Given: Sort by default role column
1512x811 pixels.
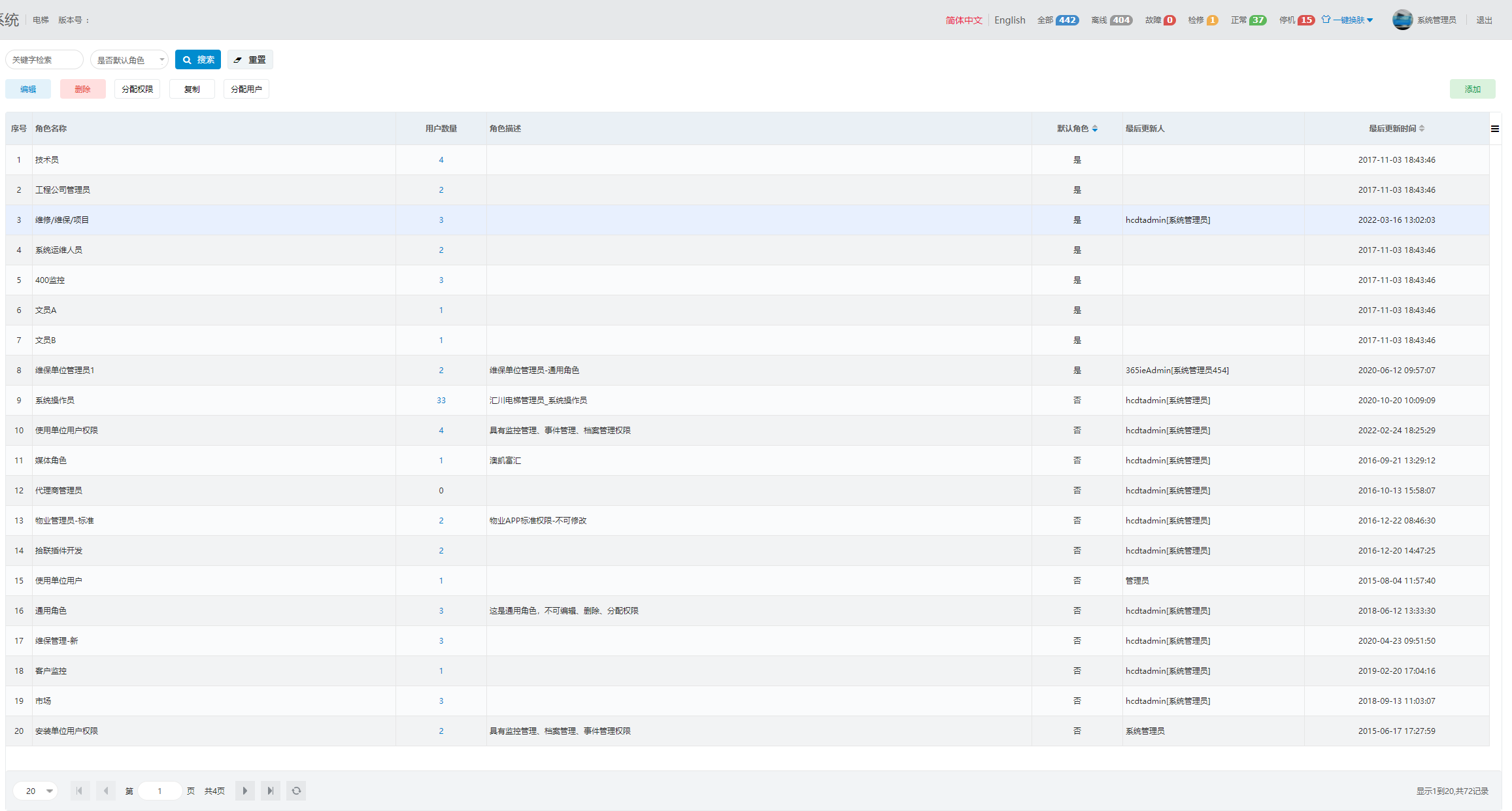Looking at the screenshot, I should coord(1094,129).
